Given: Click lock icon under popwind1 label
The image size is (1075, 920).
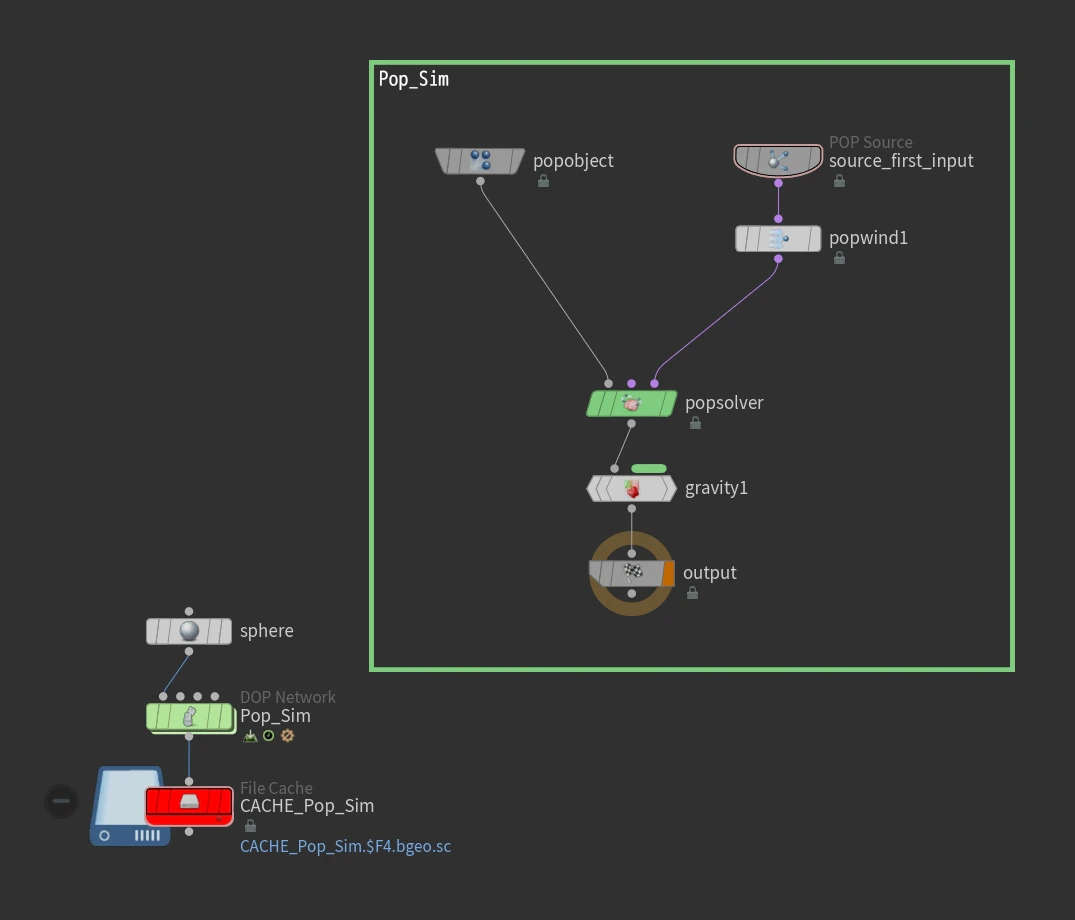Looking at the screenshot, I should click(x=839, y=258).
